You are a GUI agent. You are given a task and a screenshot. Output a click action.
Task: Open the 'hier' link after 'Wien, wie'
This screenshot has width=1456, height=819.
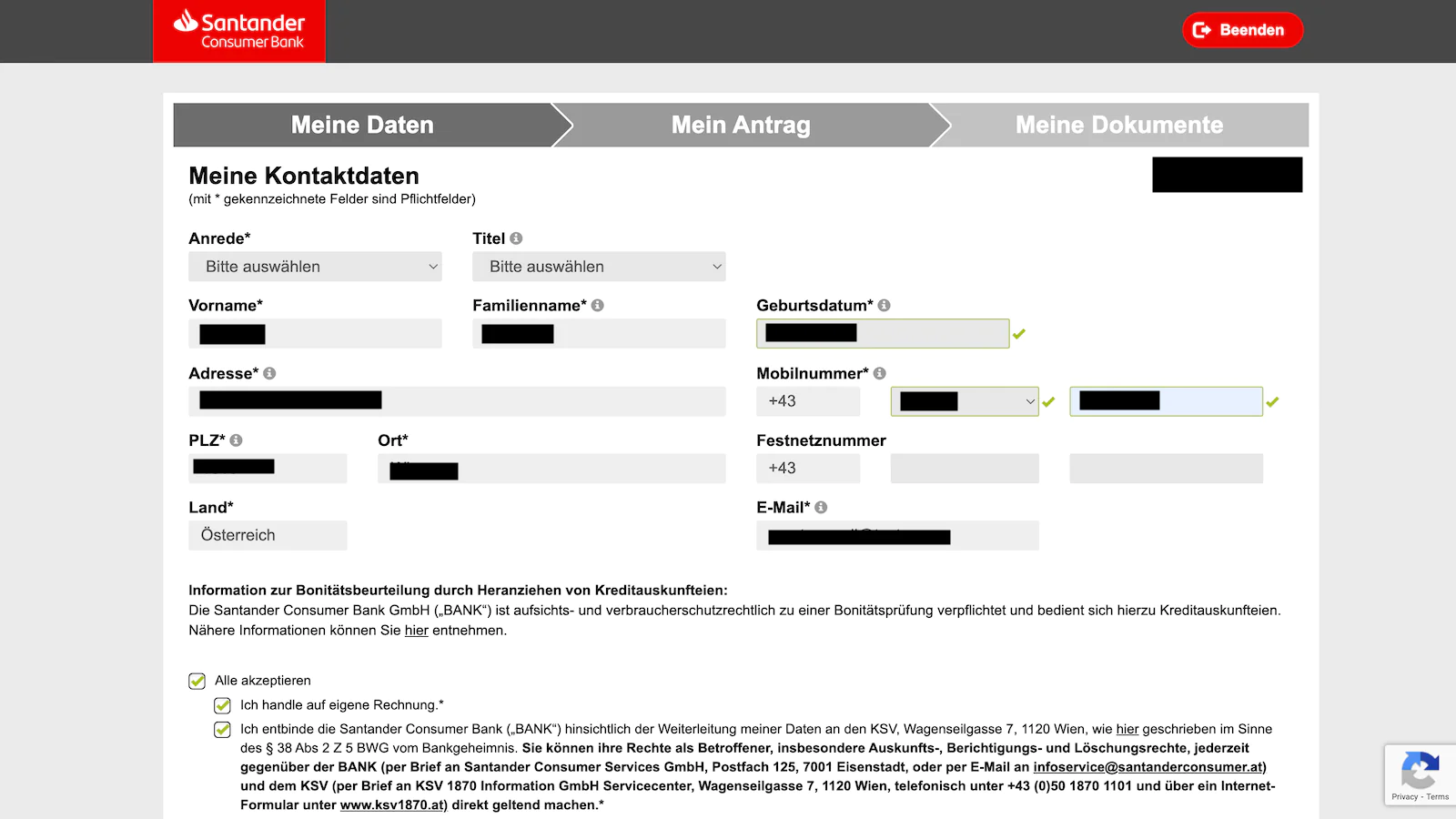point(1127,729)
